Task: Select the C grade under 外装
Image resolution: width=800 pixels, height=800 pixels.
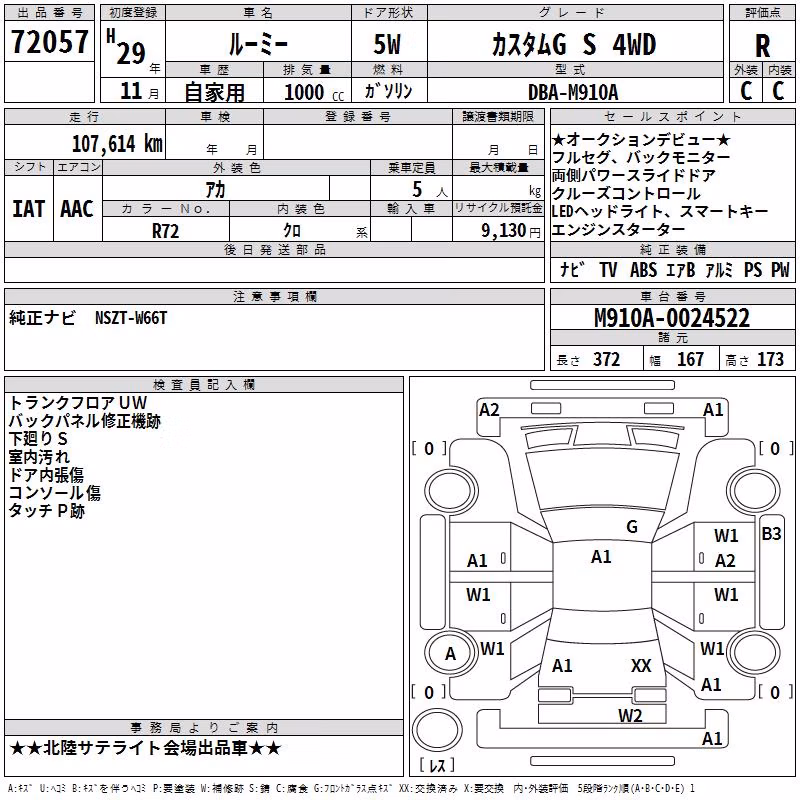Action: [746, 91]
